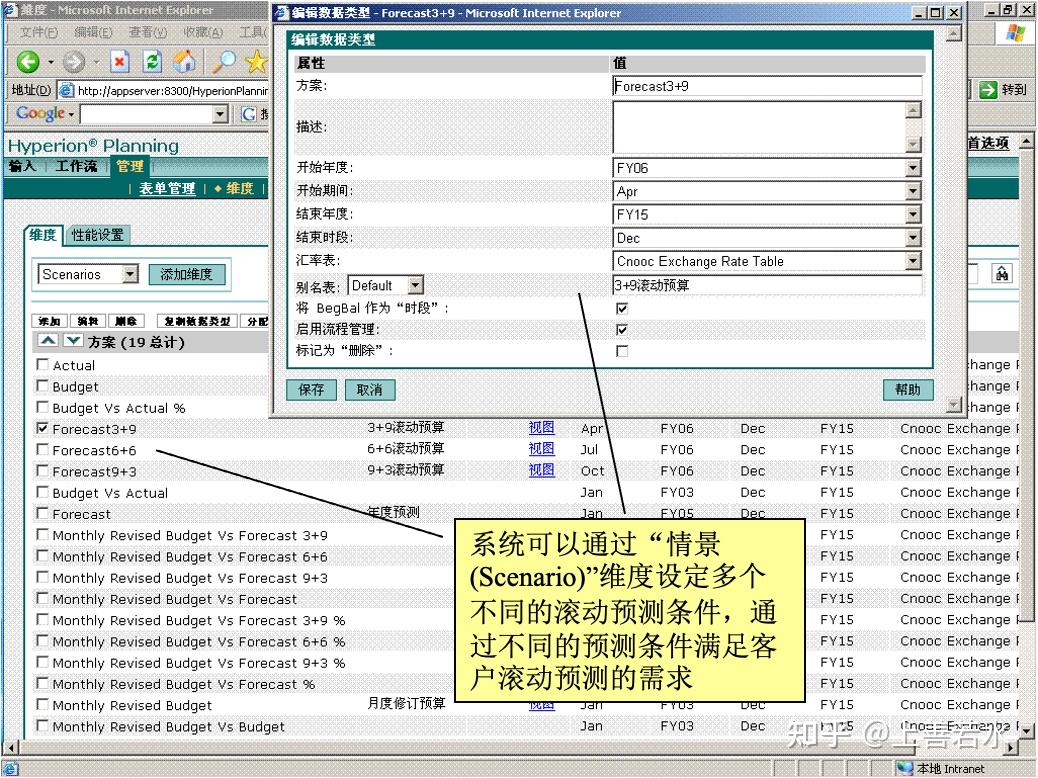Click the move-up arrow above scenario list
The width and height of the screenshot is (1038, 778).
48,341
